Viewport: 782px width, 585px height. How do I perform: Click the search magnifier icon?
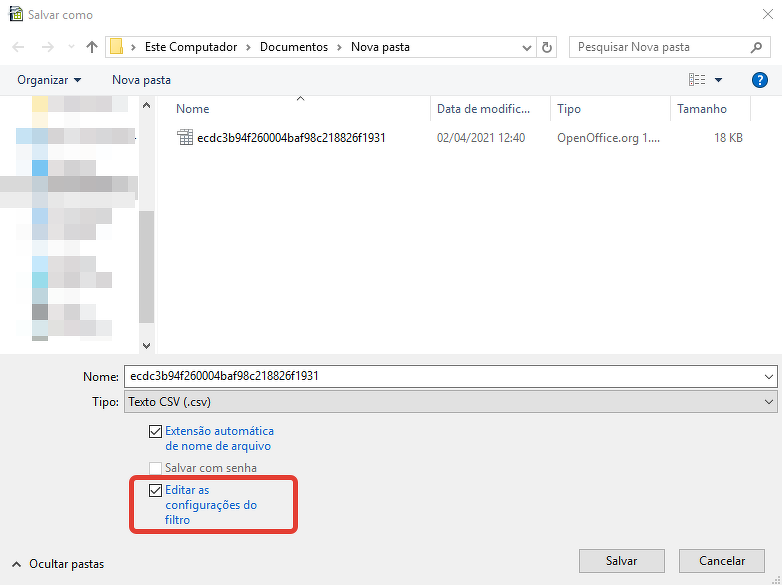click(757, 47)
